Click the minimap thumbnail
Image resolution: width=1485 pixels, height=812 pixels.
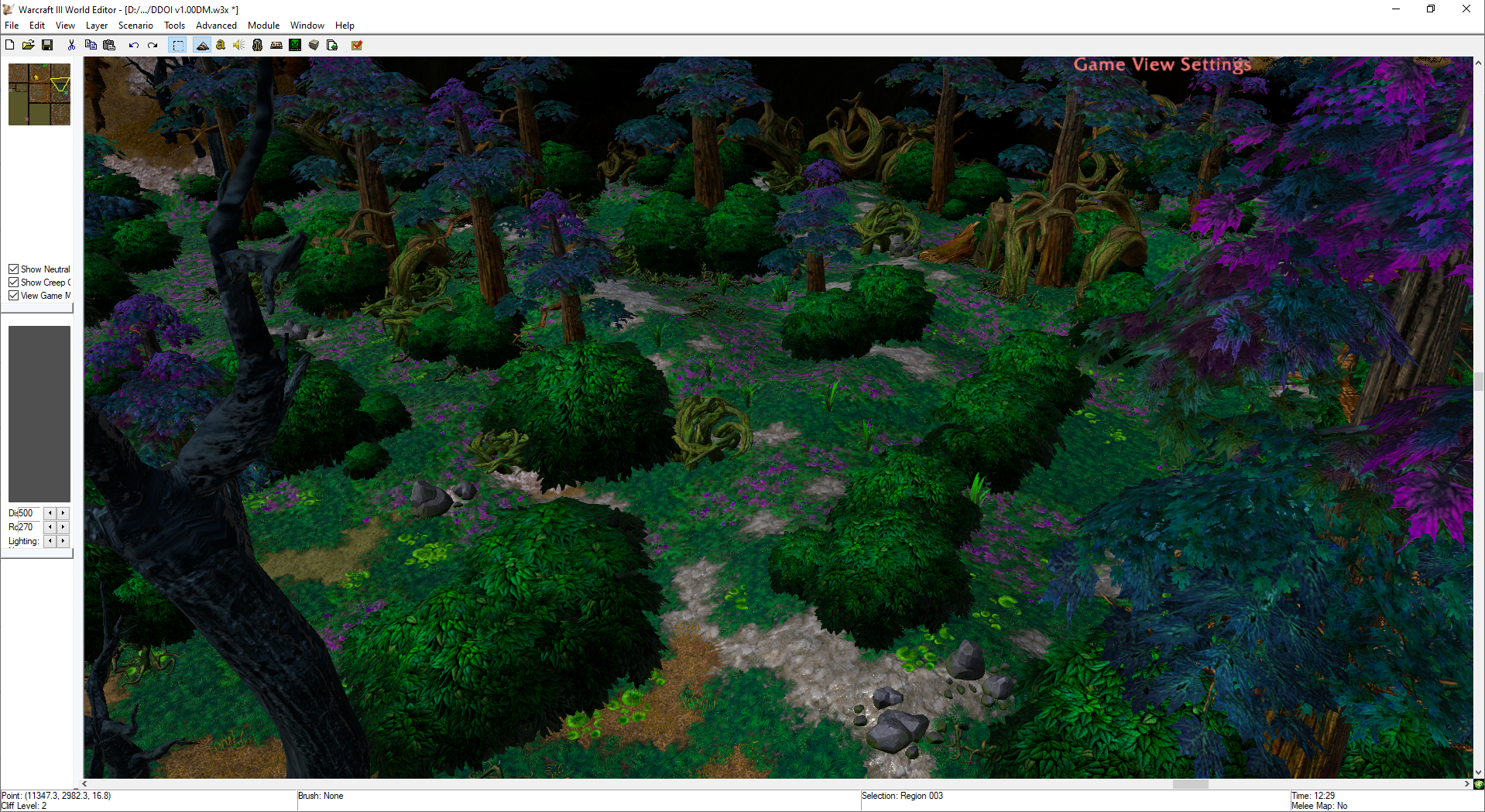39,94
